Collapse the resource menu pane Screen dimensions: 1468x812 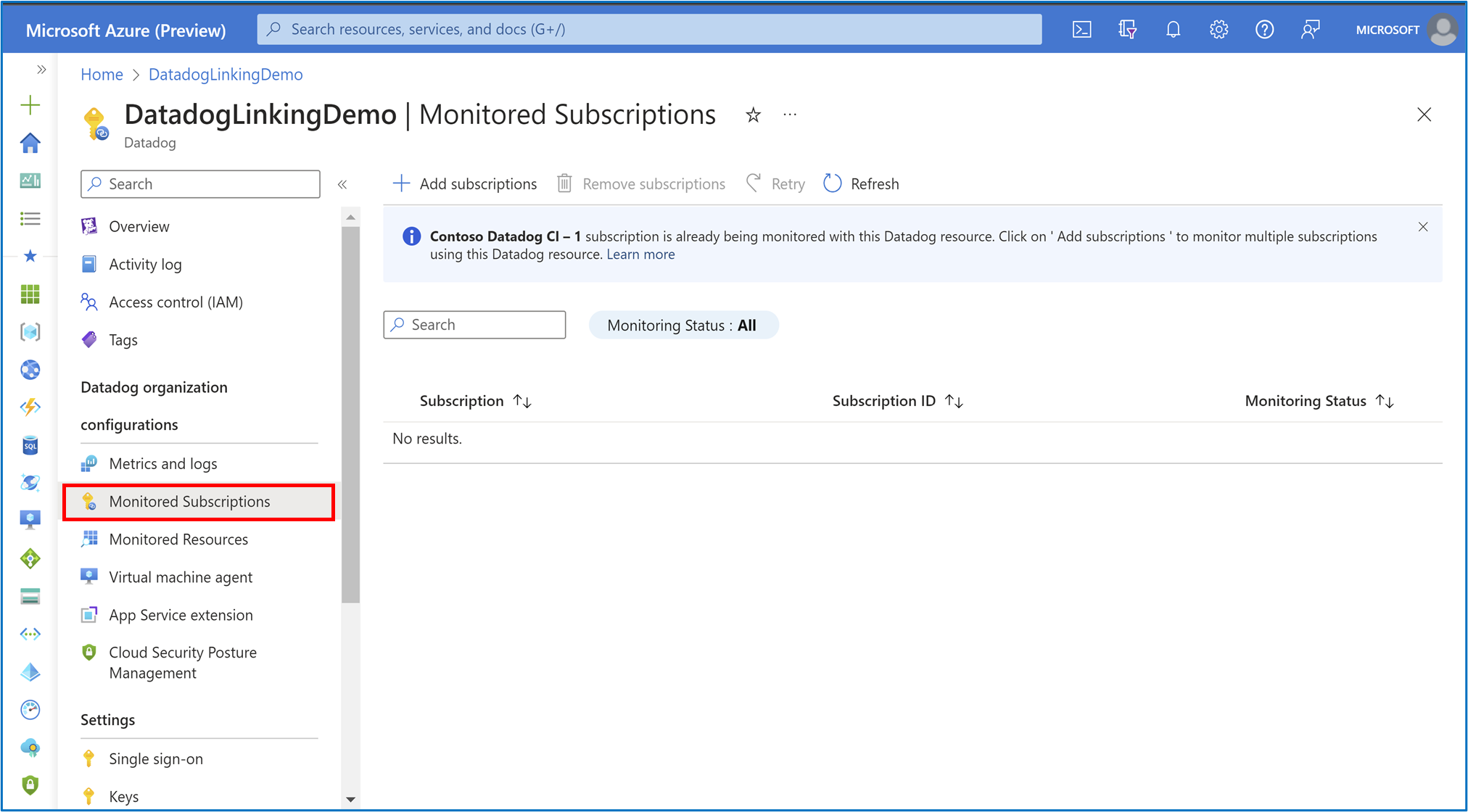pos(342,185)
